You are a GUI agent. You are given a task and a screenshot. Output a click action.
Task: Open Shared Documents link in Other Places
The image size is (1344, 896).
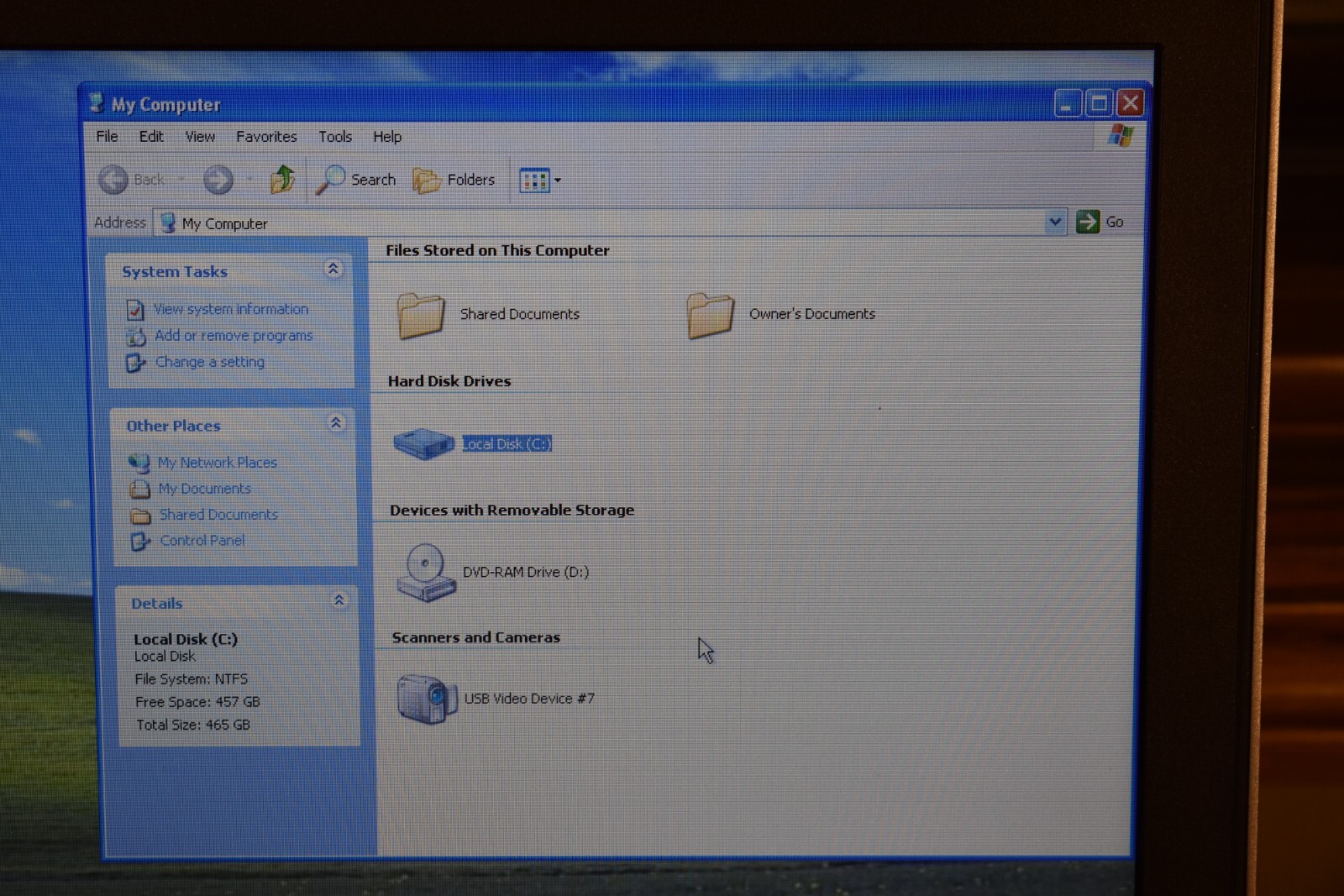point(218,515)
